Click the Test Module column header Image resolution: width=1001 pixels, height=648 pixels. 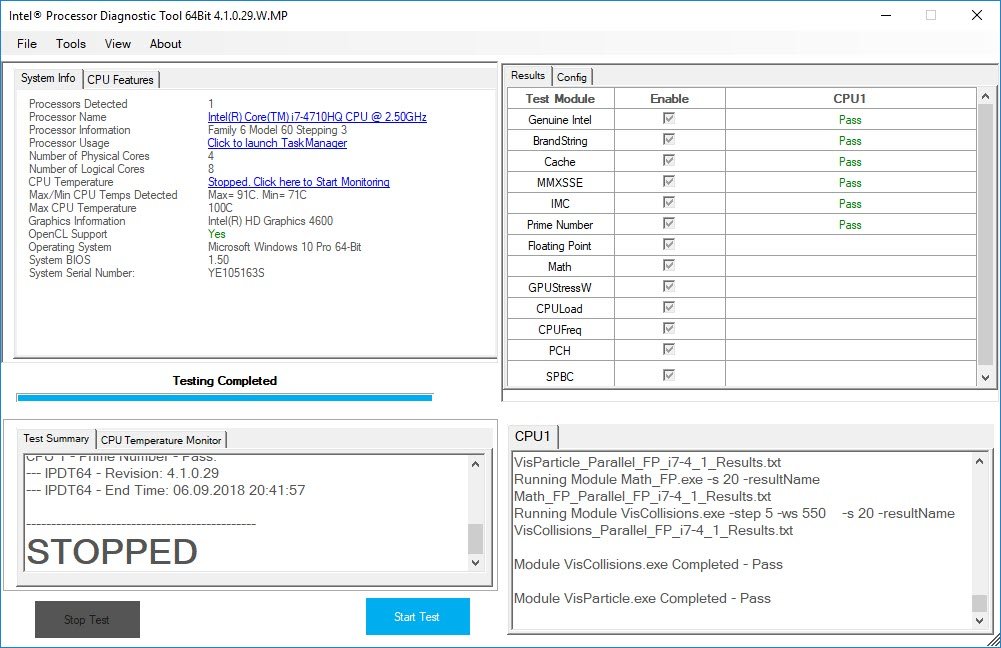tap(561, 99)
